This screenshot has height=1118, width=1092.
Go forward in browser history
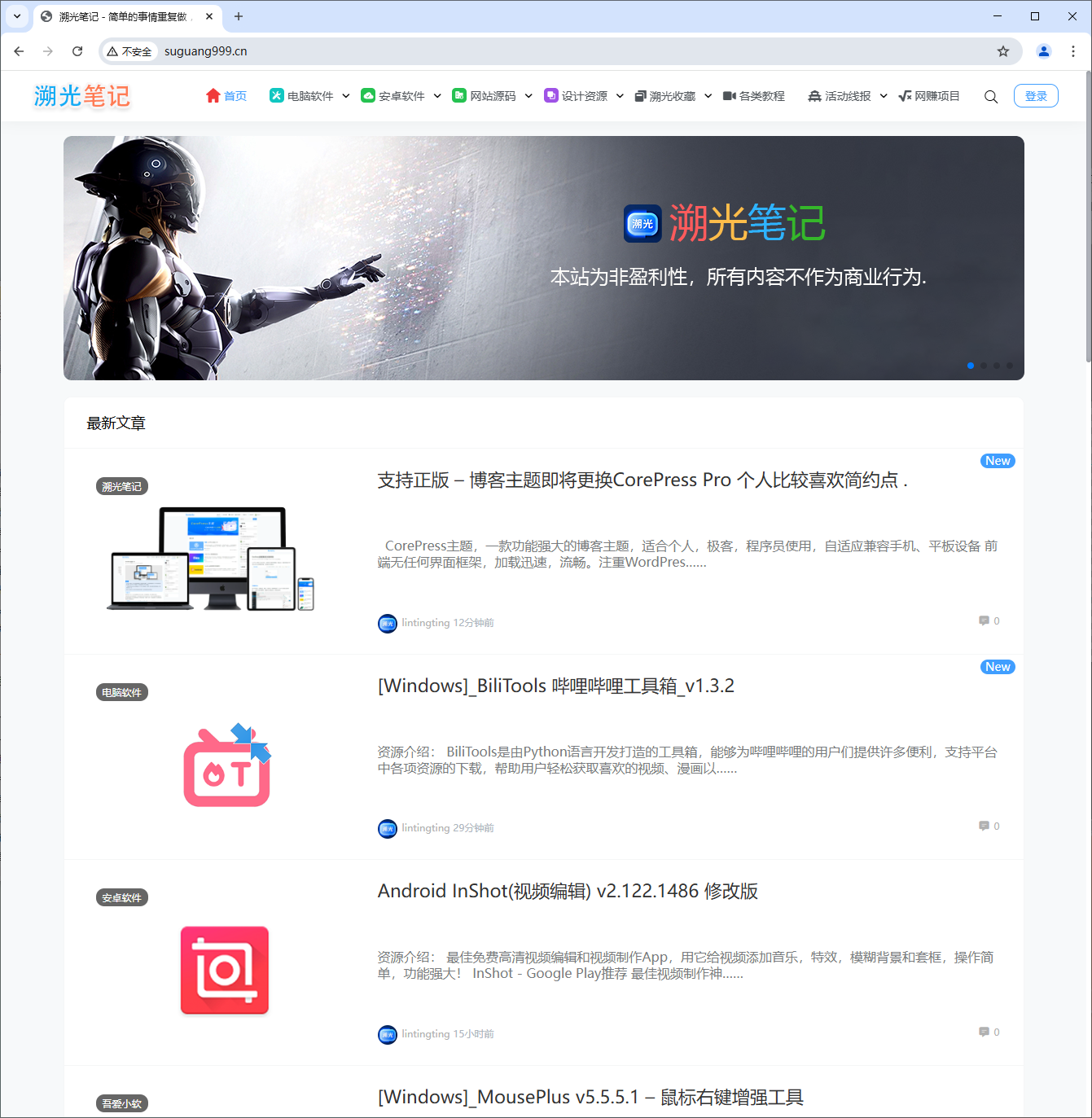[x=48, y=51]
